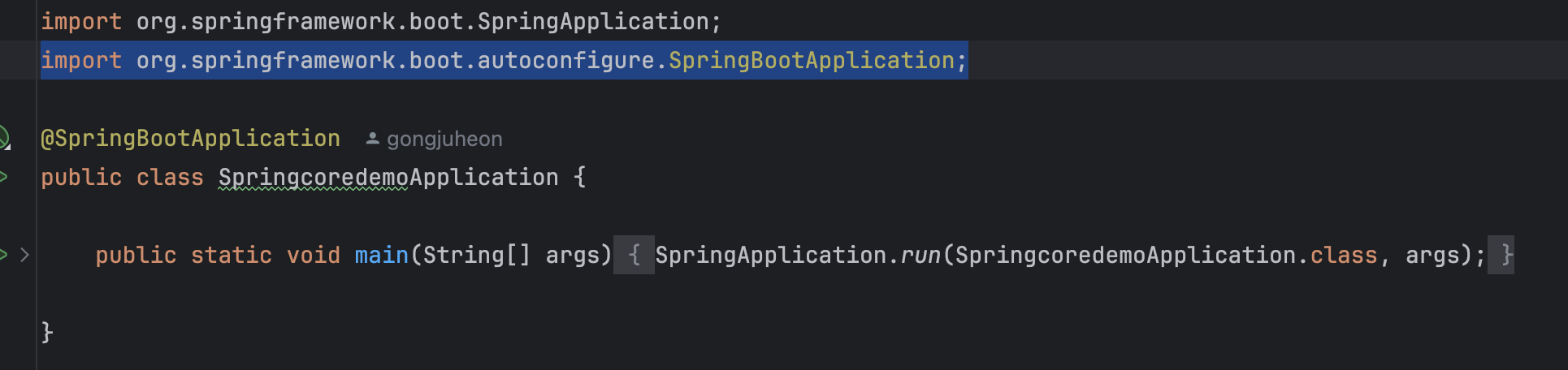The image size is (1568, 370).
Task: Open the gongjuheon author annotation hint
Action: pyautogui.click(x=444, y=139)
